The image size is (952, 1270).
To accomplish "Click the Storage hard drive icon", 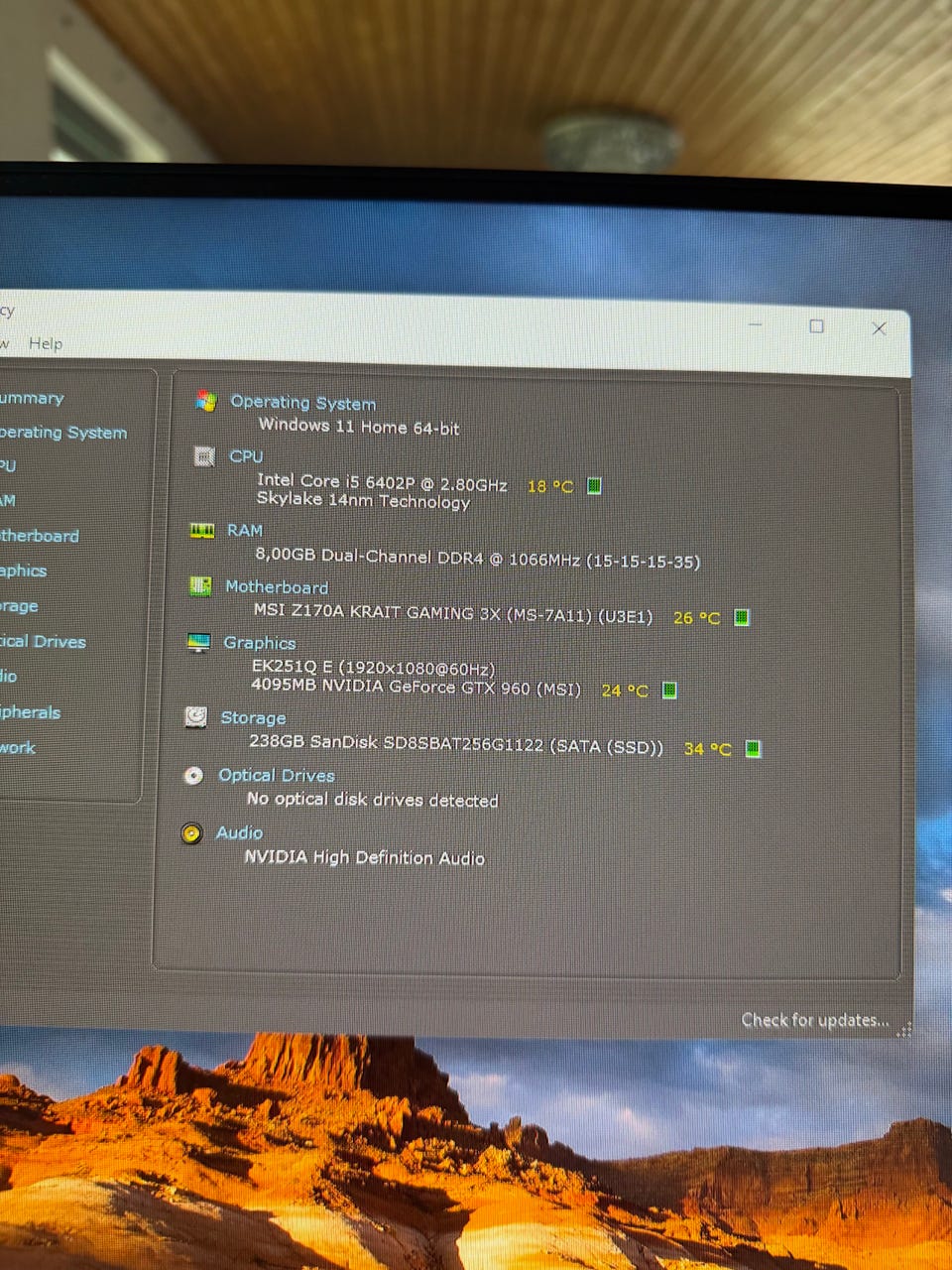I will pyautogui.click(x=196, y=716).
